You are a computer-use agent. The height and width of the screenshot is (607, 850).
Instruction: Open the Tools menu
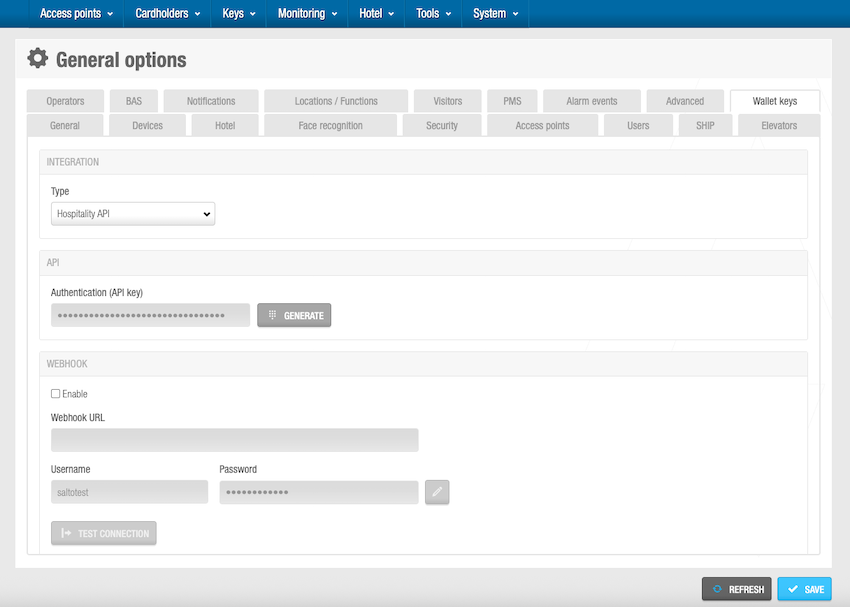(x=433, y=14)
